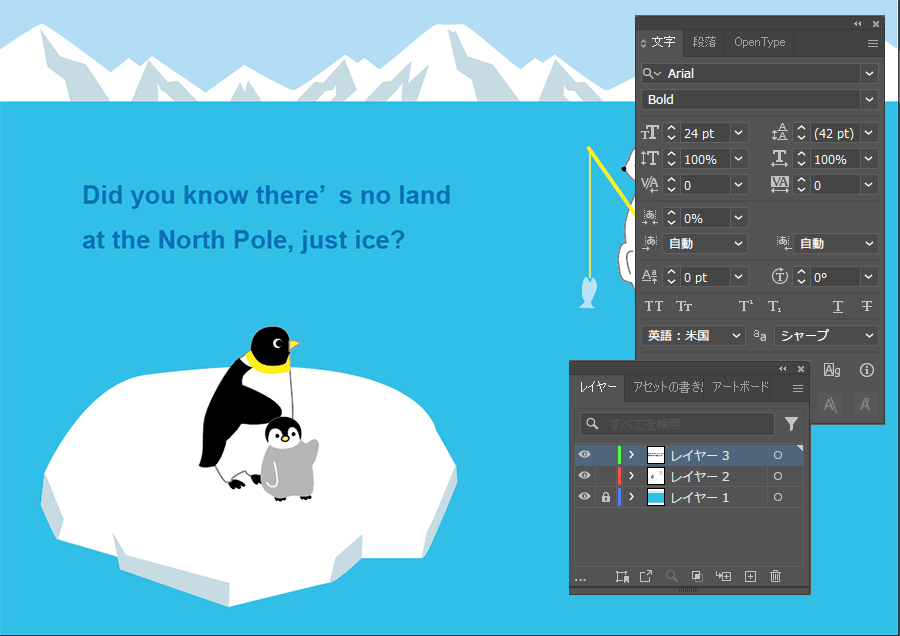The width and height of the screenshot is (900, 636).
Task: Click the delete layer trash icon
Action: click(775, 577)
